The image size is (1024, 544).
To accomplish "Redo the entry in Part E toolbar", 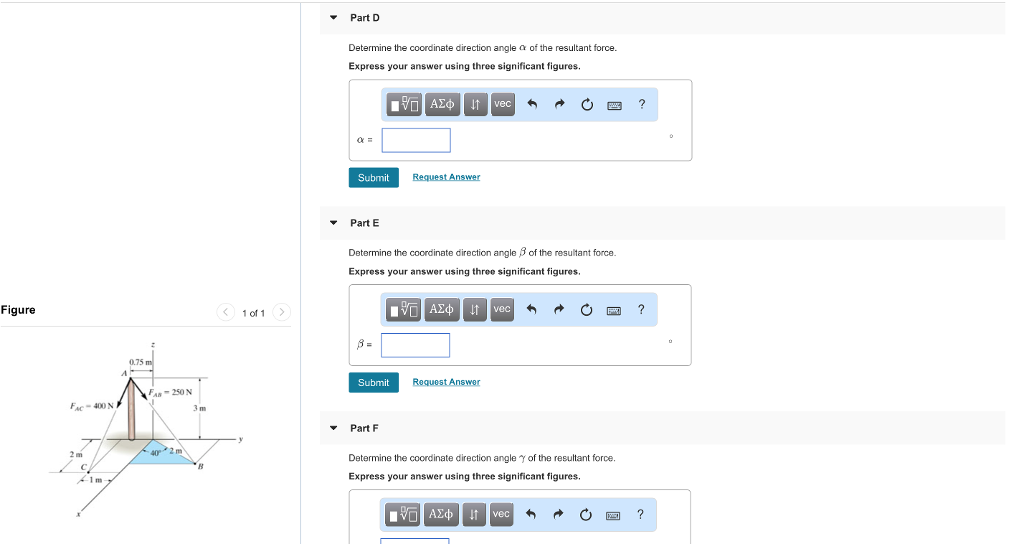I will pyautogui.click(x=559, y=310).
